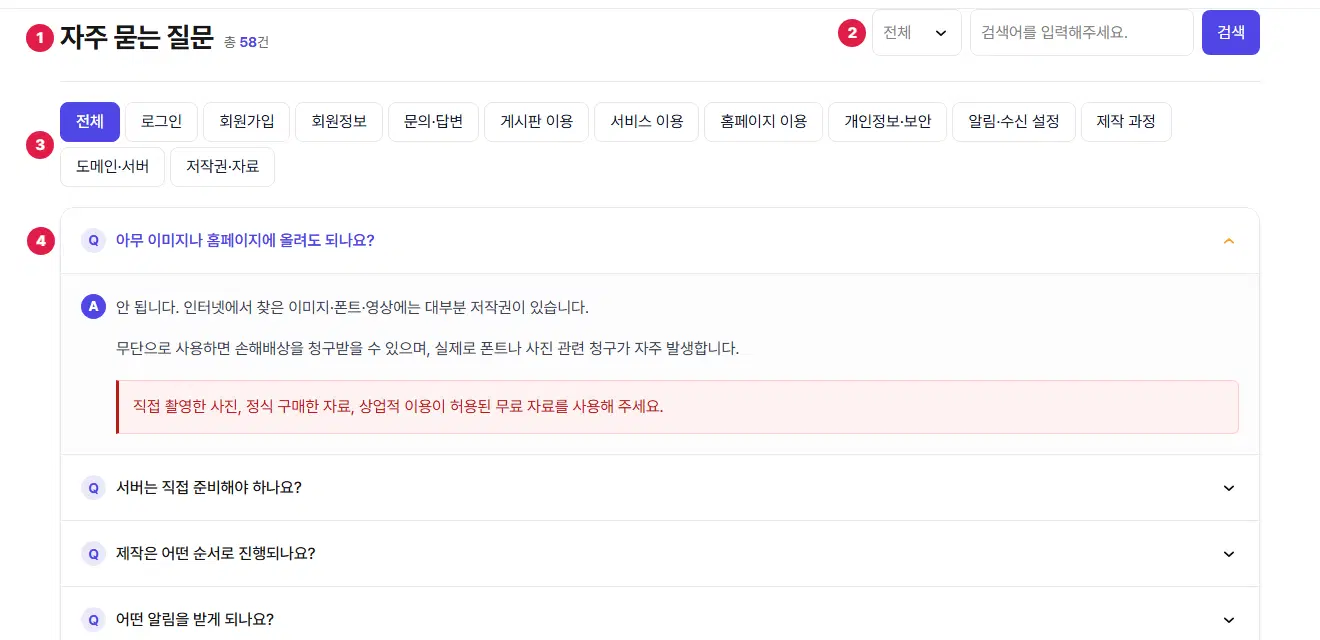Select the 회원가입 category tab
1320x640 pixels.
point(247,122)
